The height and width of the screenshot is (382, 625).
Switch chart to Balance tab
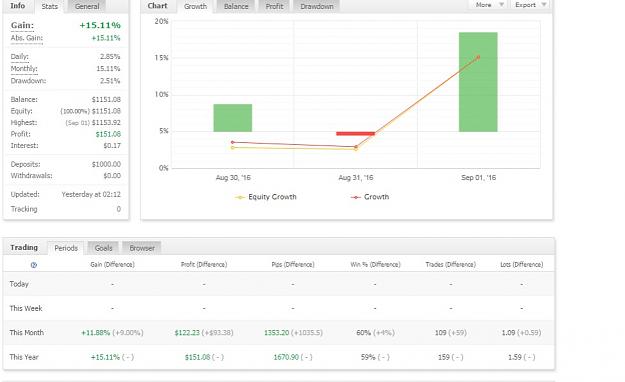(x=236, y=6)
